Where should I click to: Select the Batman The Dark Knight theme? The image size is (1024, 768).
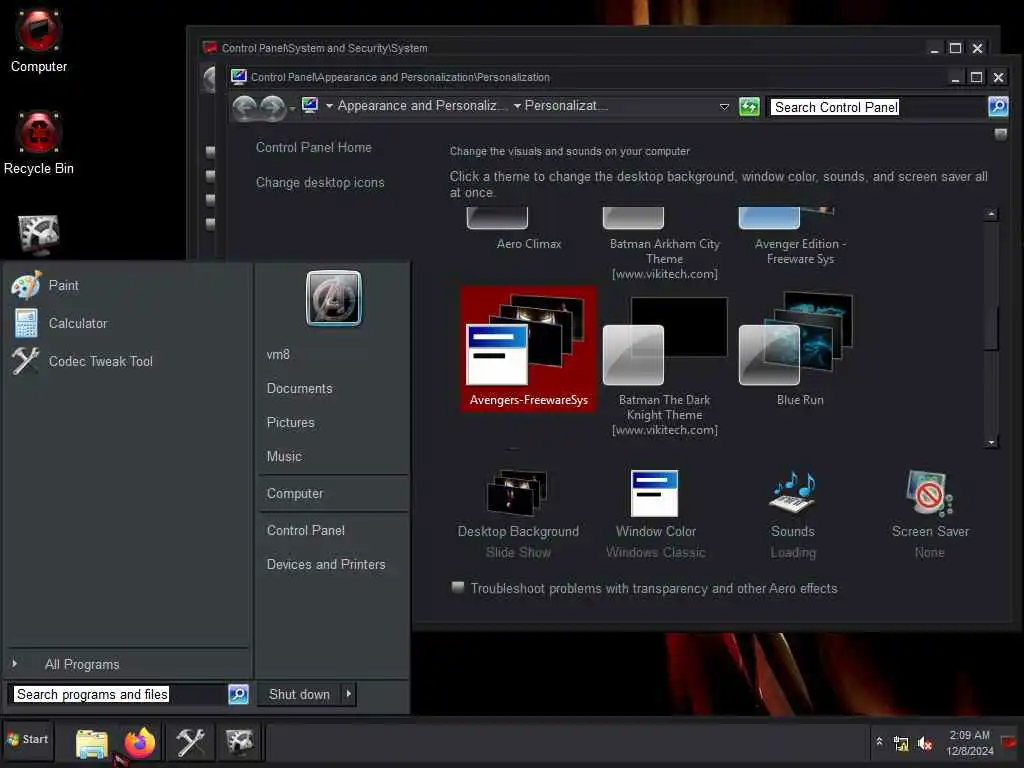664,366
